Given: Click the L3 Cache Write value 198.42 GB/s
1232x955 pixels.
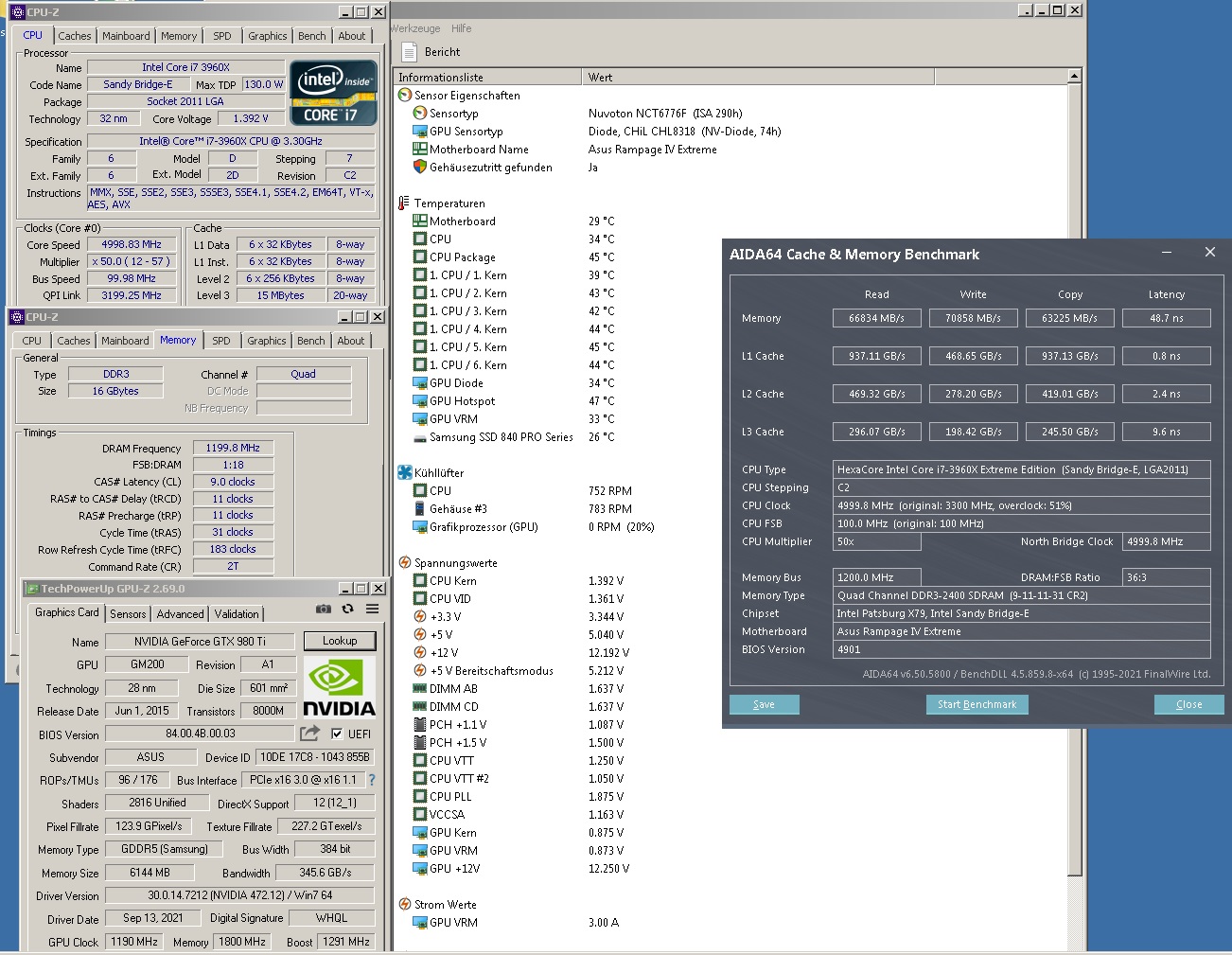Looking at the screenshot, I should 973,432.
